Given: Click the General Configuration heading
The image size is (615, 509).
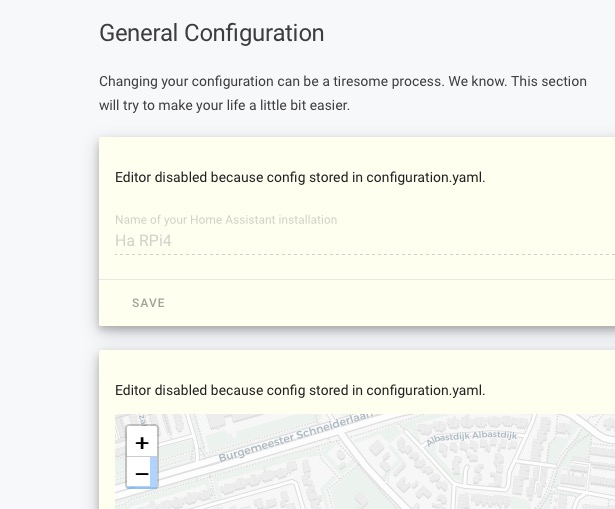Looking at the screenshot, I should (211, 33).
